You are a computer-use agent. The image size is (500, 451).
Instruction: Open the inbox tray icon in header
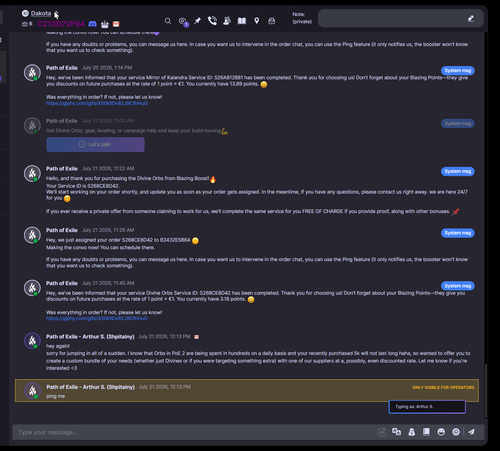point(272,21)
